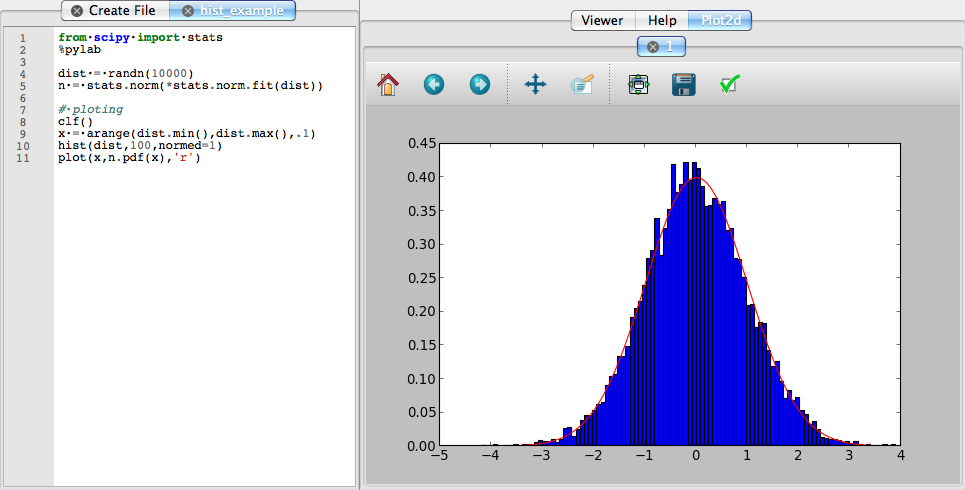Click the green checkmark edit parameters icon

pos(730,84)
